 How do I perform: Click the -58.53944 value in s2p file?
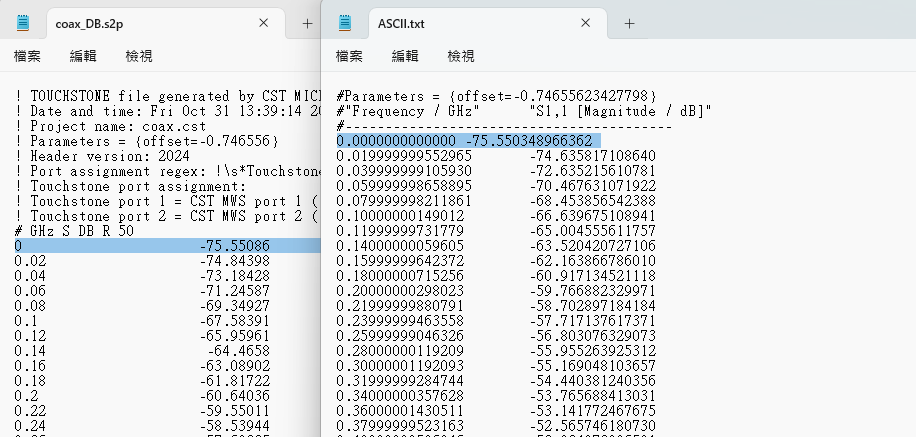pos(235,426)
